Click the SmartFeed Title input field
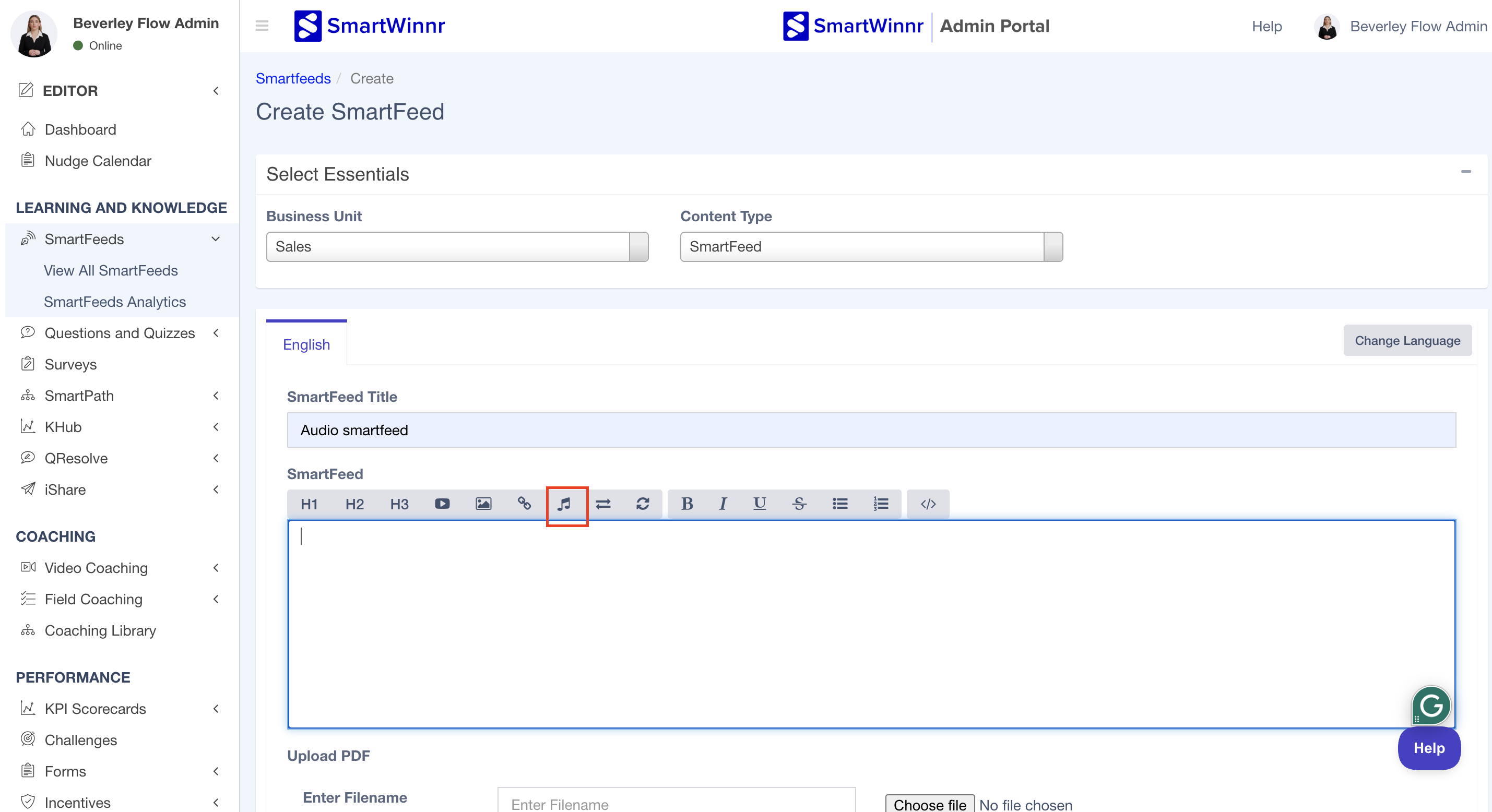Viewport: 1492px width, 812px height. (871, 431)
